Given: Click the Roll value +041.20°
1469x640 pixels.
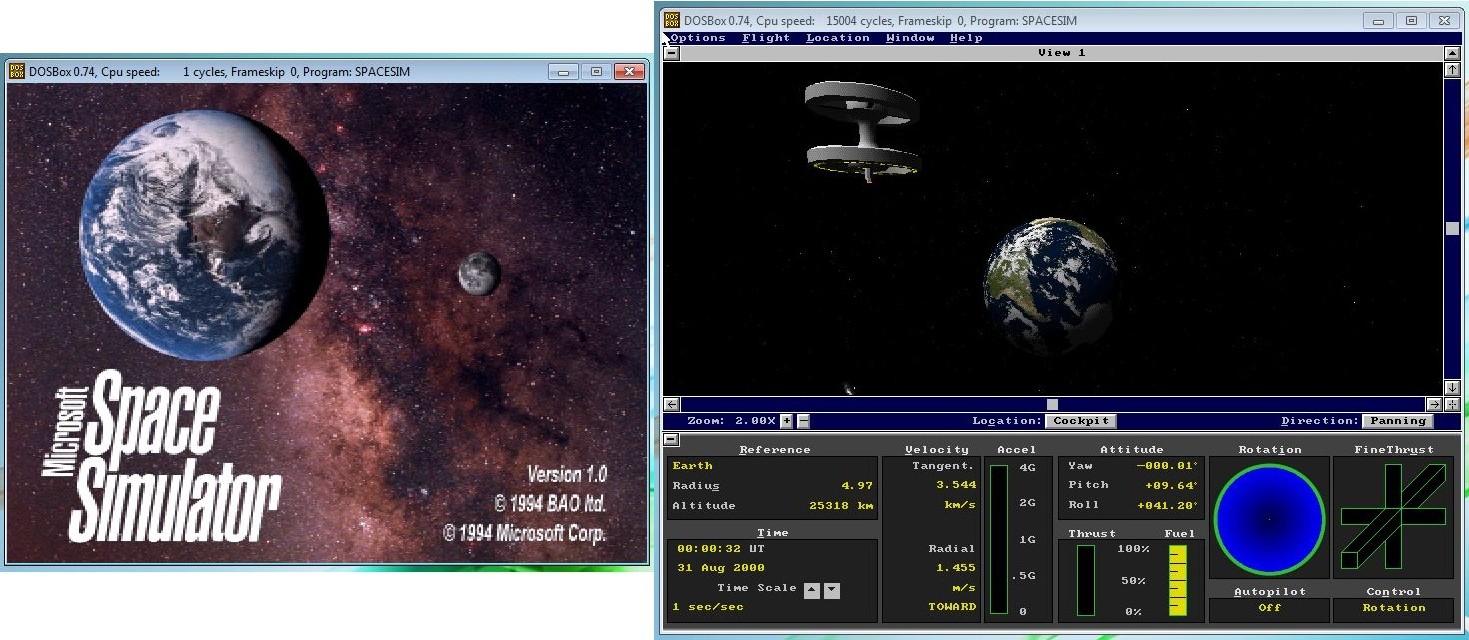Looking at the screenshot, I should point(1169,505).
